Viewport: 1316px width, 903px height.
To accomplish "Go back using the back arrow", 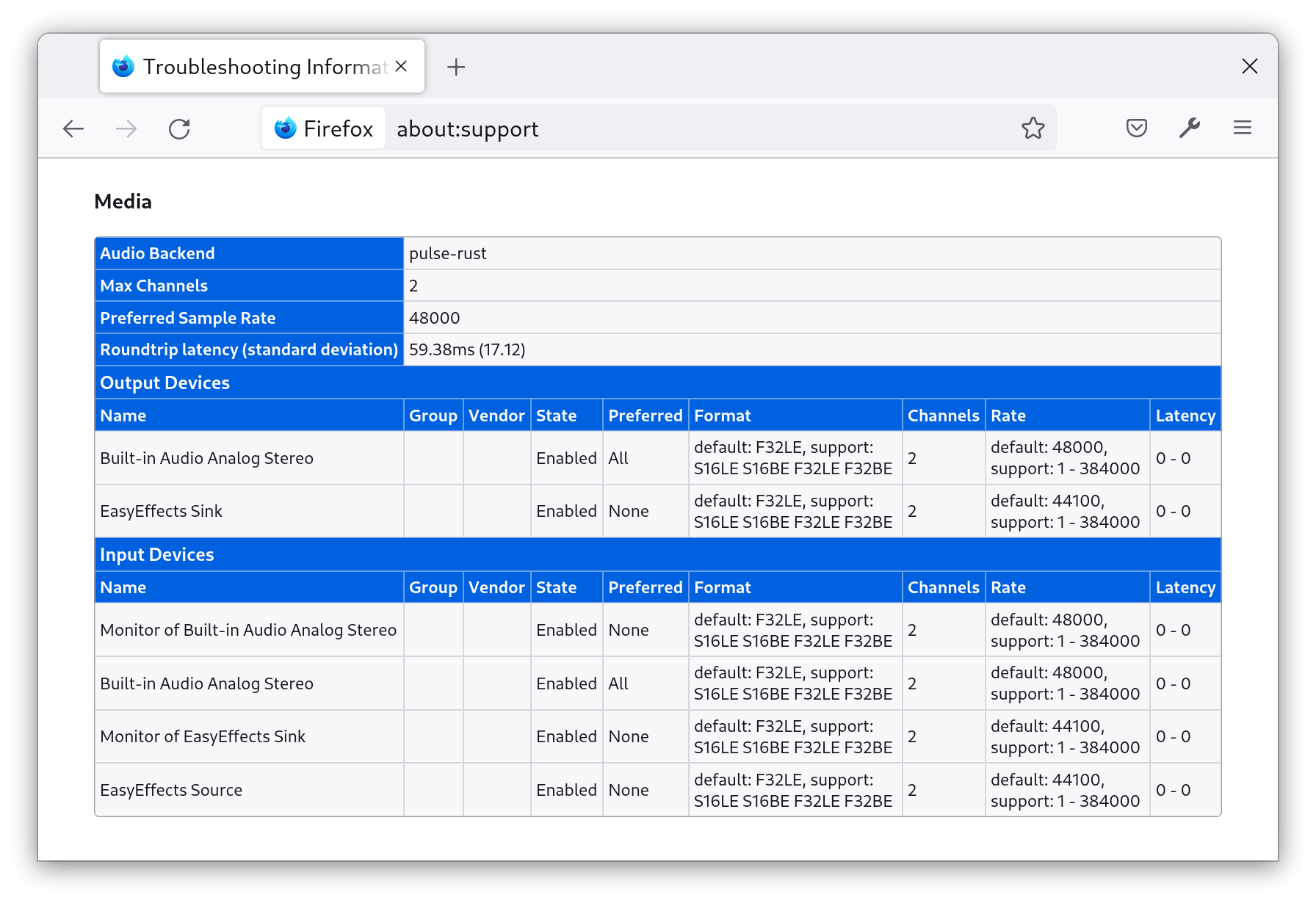I will tap(73, 129).
